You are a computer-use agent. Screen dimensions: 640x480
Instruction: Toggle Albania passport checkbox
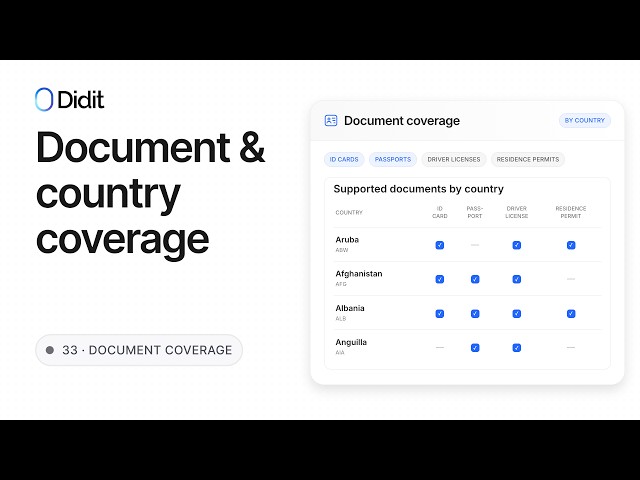pos(475,313)
